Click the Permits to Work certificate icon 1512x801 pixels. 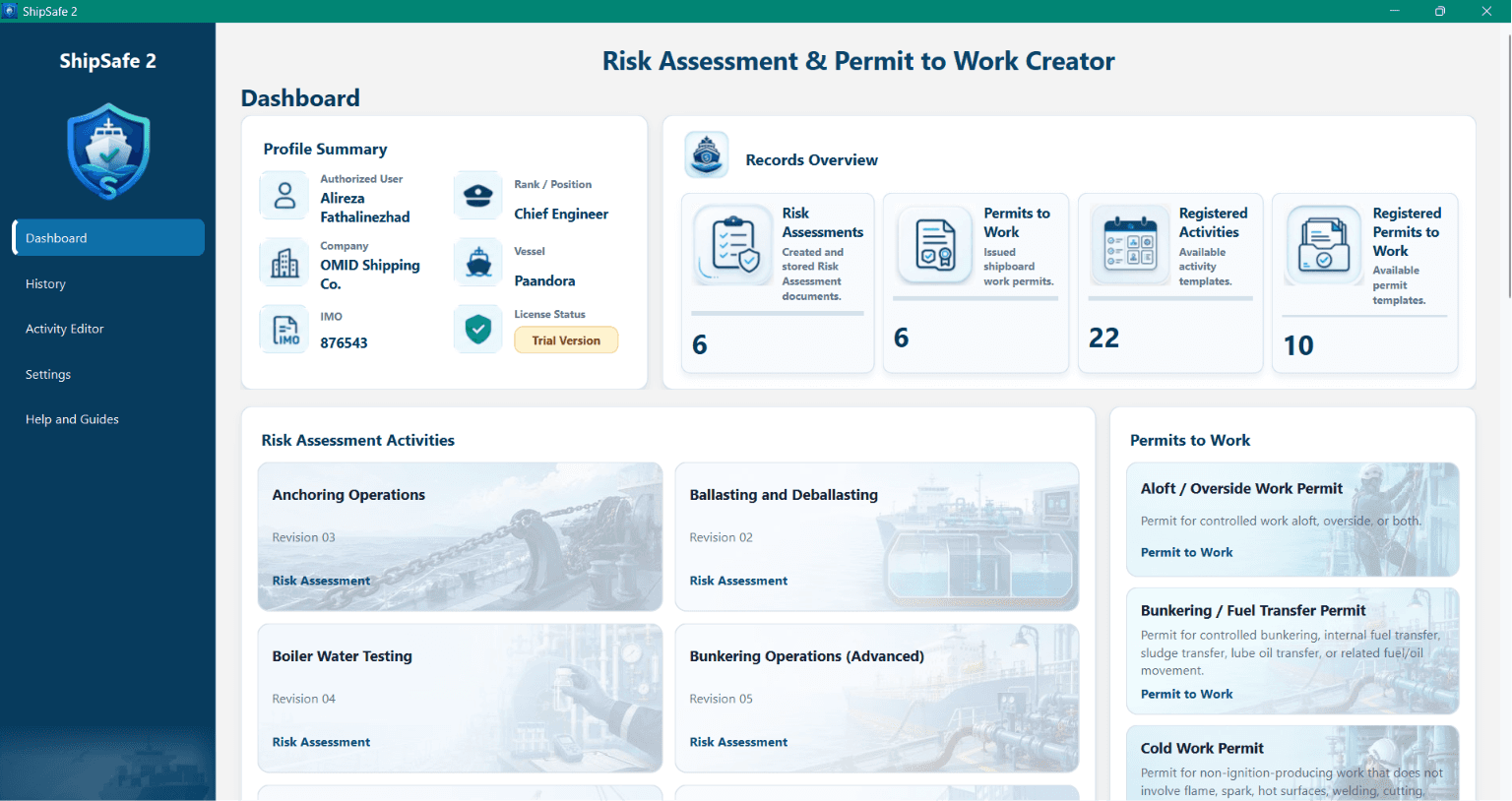[x=935, y=244]
